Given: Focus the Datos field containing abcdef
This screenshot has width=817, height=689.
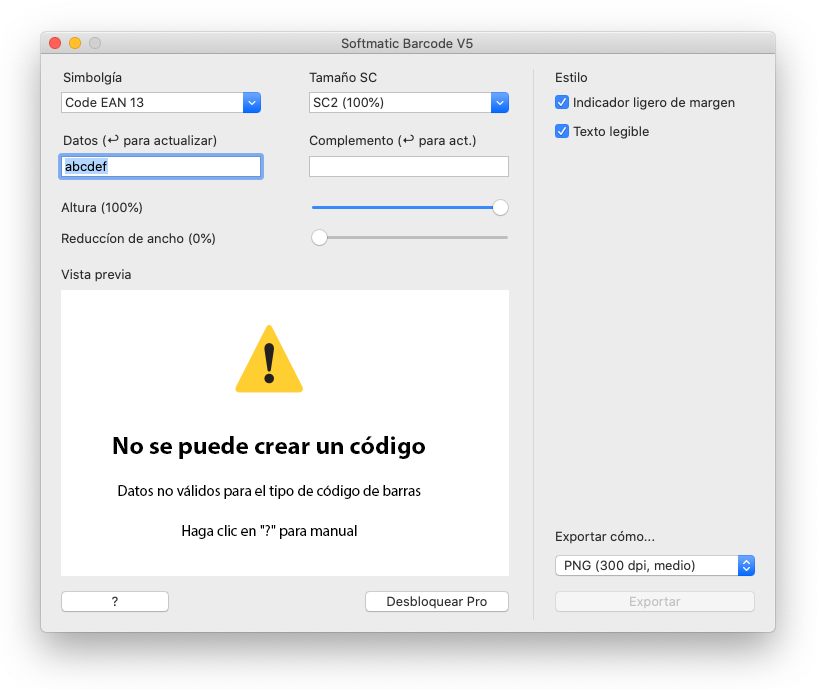Looking at the screenshot, I should (160, 167).
